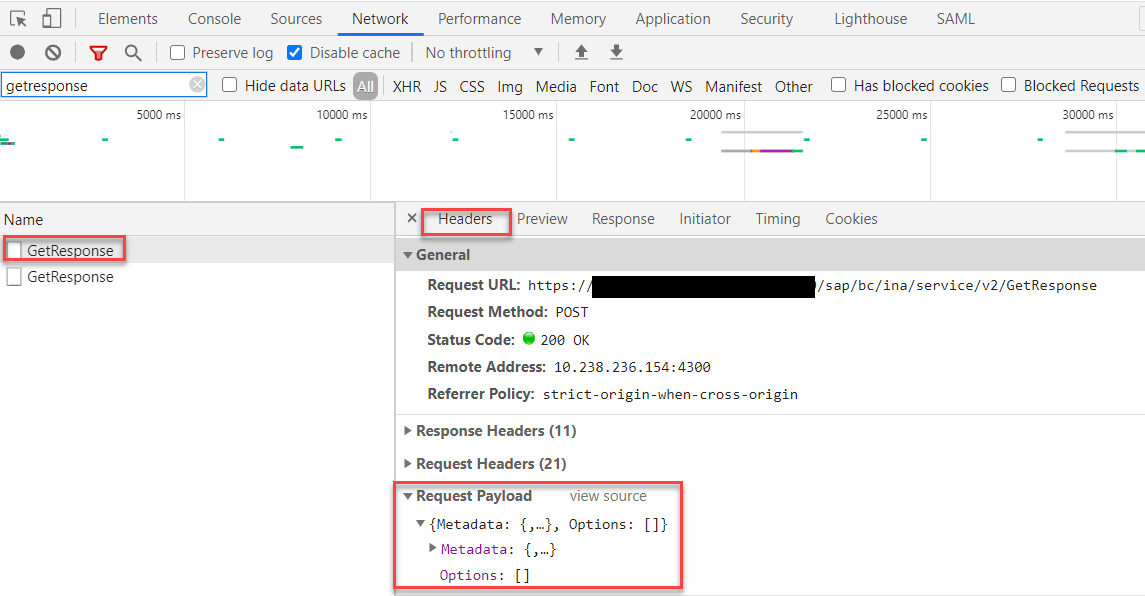Click the 20000 ms timeline marker
The width and height of the screenshot is (1145, 596).
click(x=715, y=115)
